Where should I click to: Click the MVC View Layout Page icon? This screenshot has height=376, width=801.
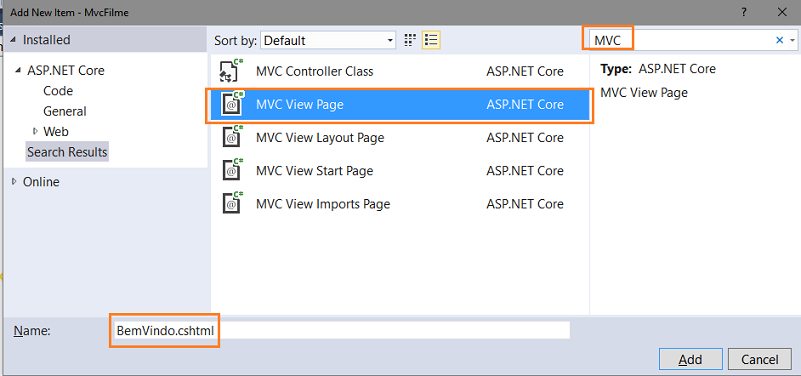(x=231, y=137)
